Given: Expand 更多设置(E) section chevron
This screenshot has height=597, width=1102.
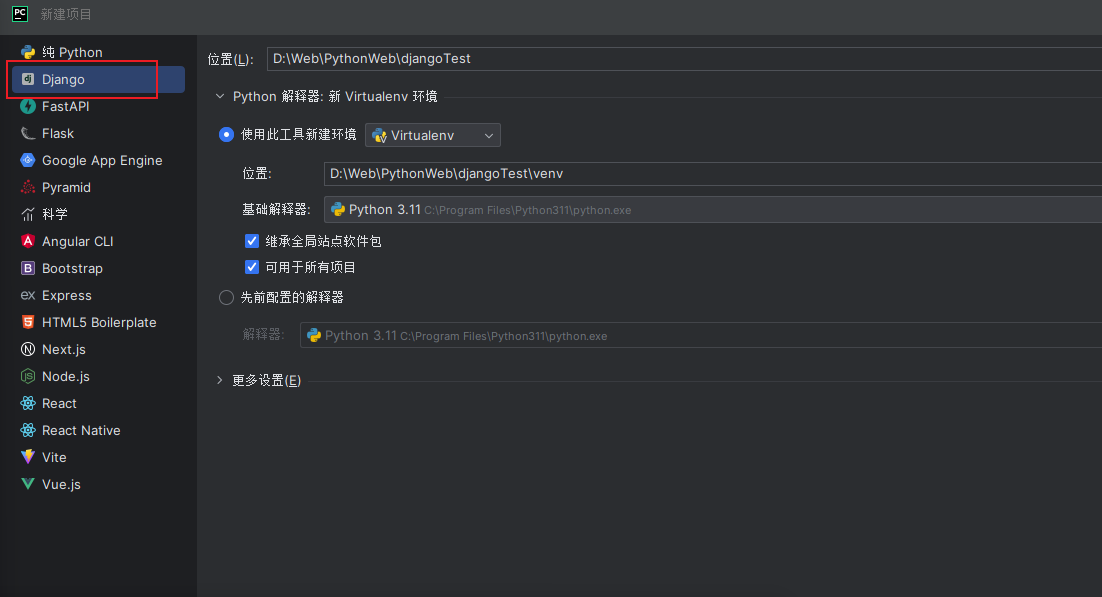Looking at the screenshot, I should tap(220, 380).
